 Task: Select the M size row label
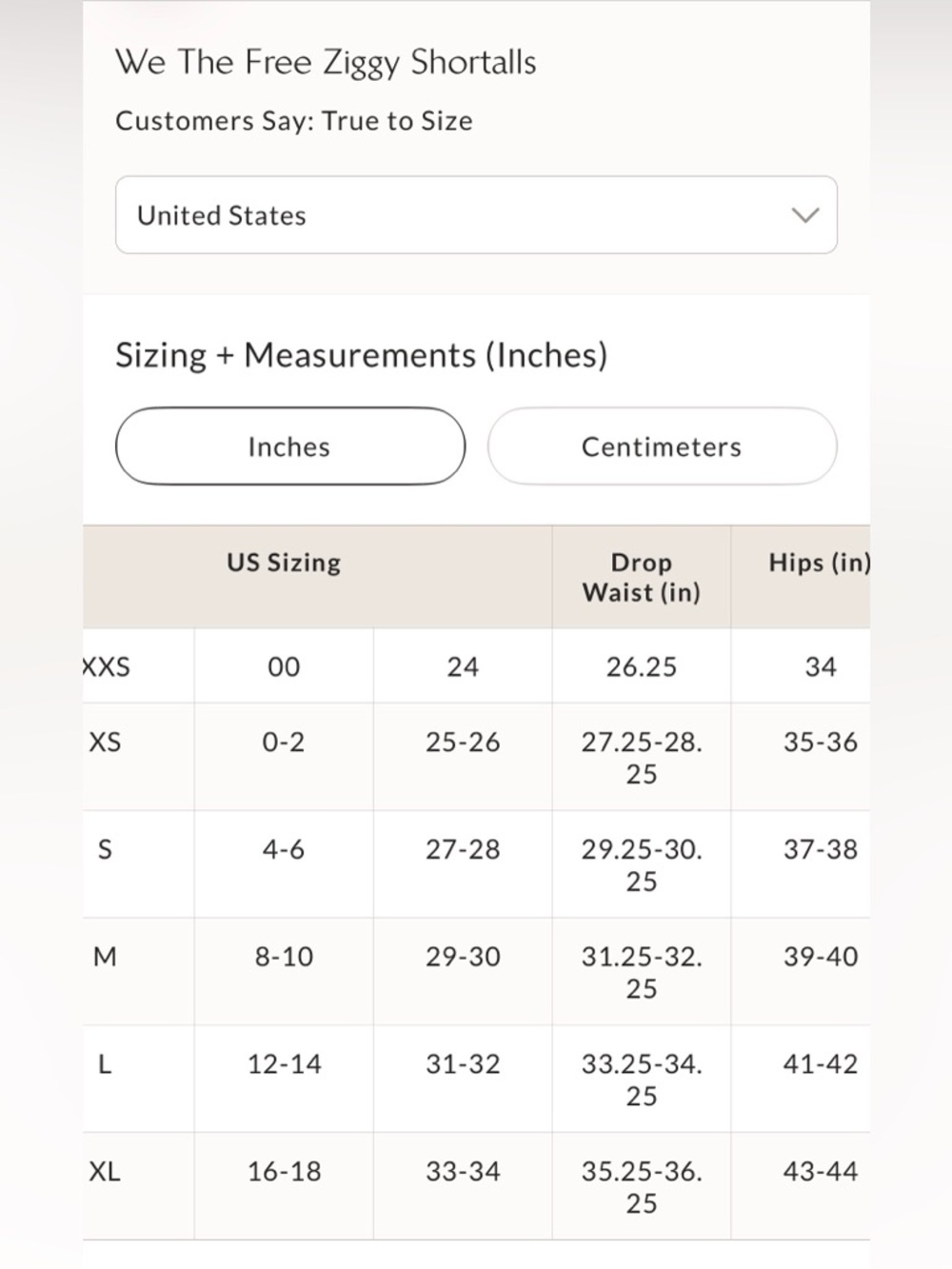105,957
